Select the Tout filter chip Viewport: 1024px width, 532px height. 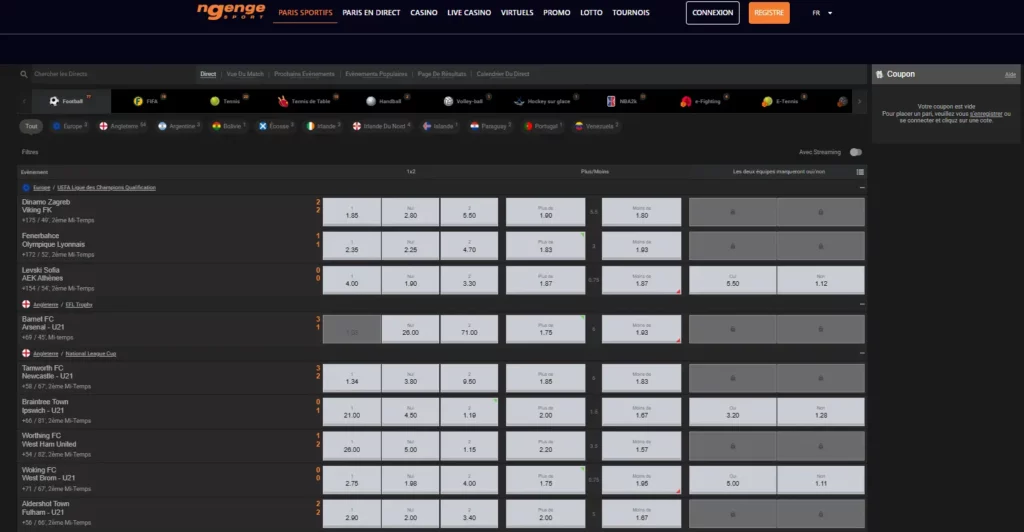tap(31, 126)
